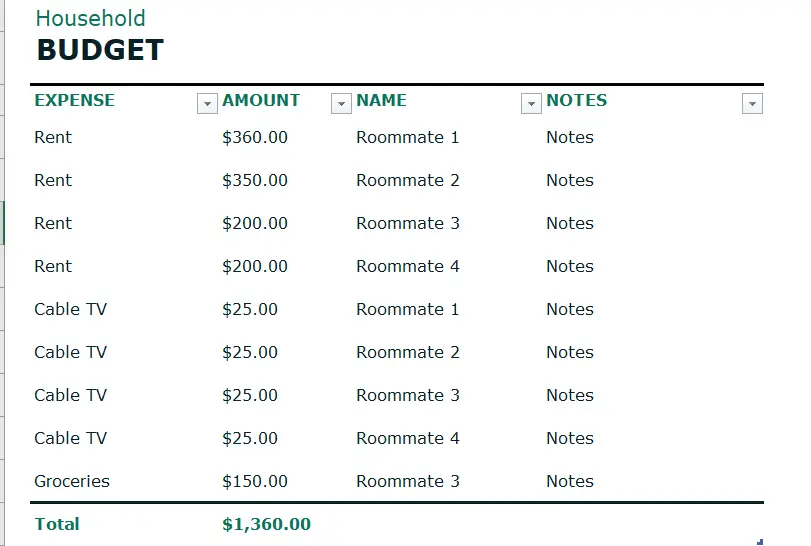Click the AMOUNT column header text

(261, 100)
